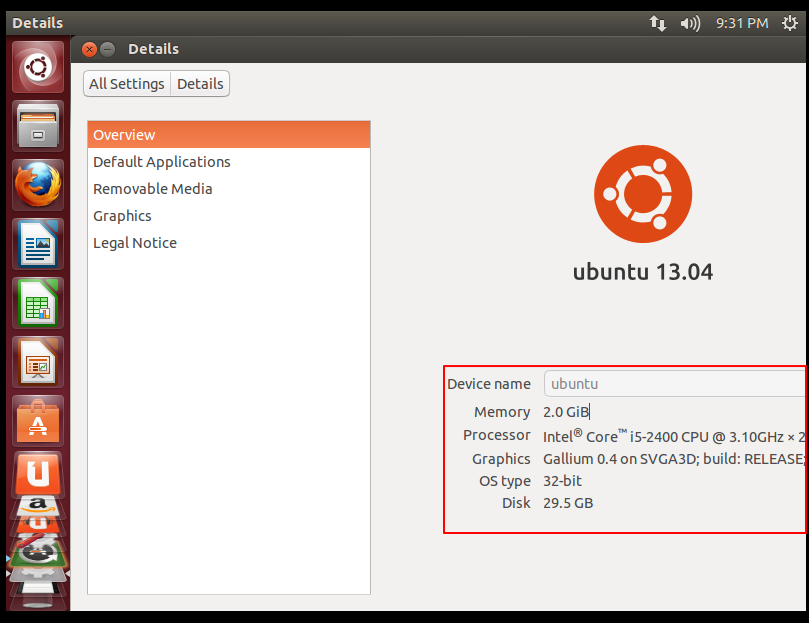Click the ubuntu 13.04 version text
809x623 pixels.
pyautogui.click(x=643, y=272)
